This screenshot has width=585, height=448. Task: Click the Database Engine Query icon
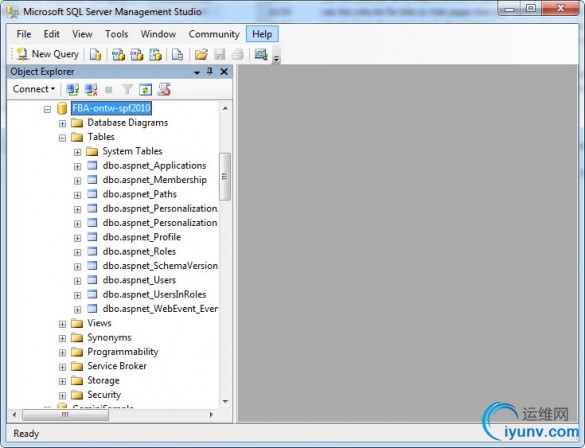[95, 55]
